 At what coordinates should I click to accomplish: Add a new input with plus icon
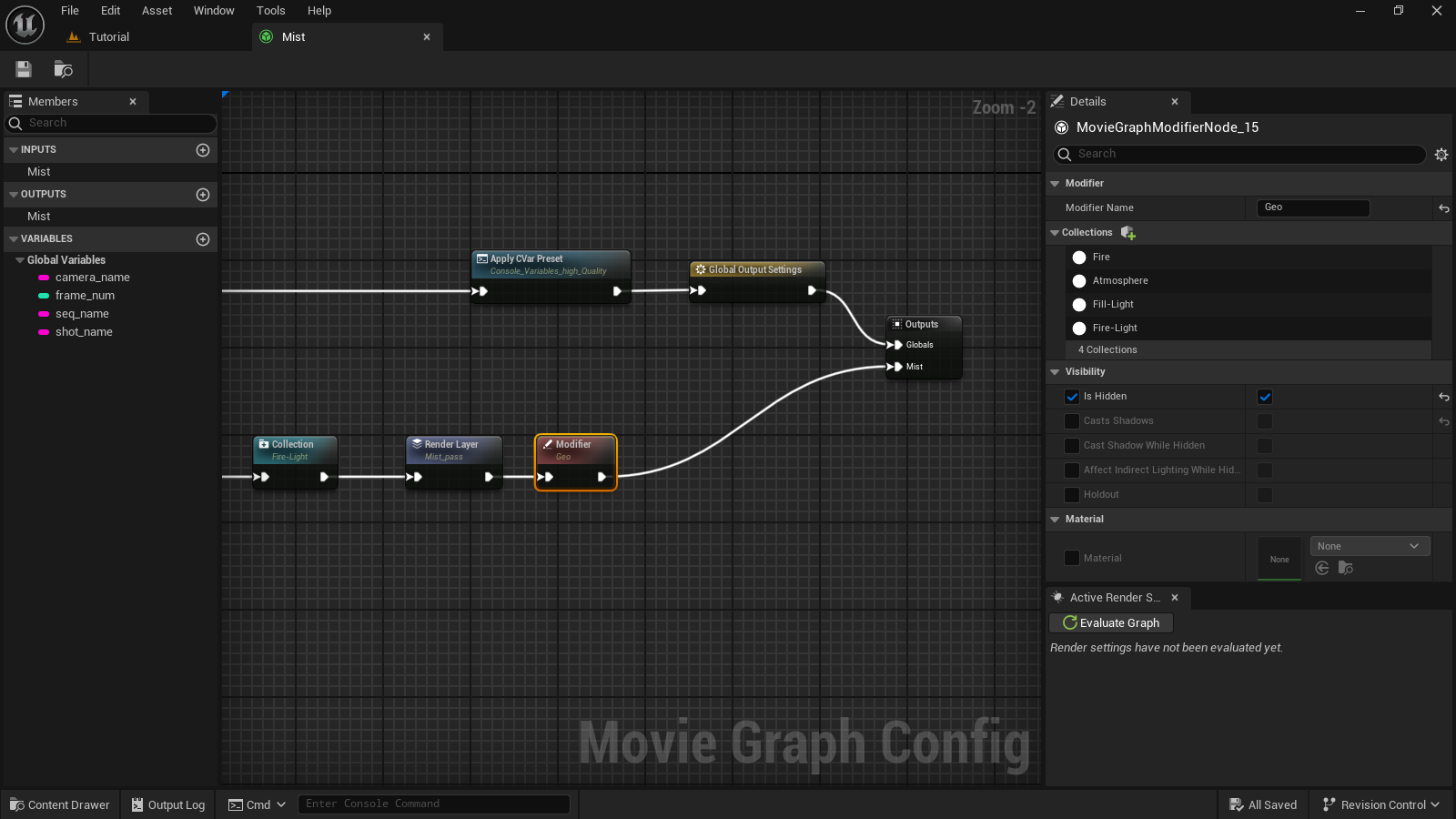click(x=203, y=150)
